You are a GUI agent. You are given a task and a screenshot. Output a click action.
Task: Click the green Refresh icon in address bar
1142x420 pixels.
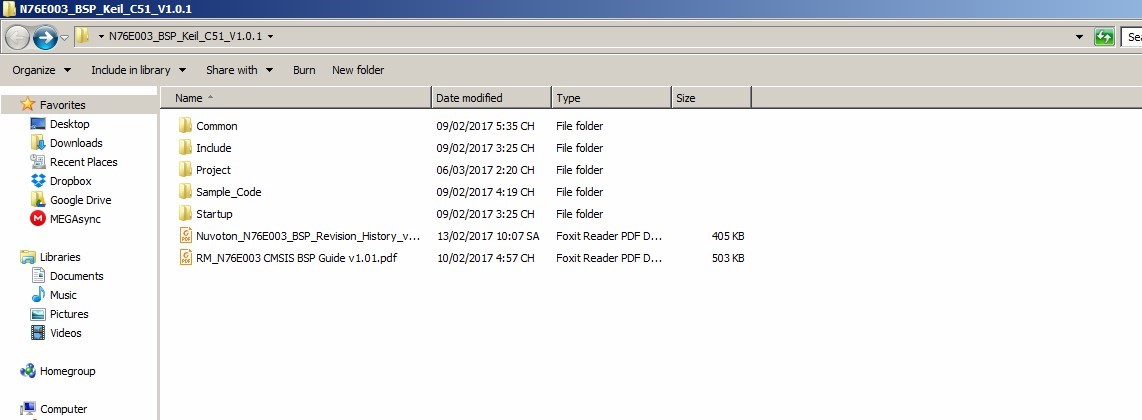(1104, 37)
